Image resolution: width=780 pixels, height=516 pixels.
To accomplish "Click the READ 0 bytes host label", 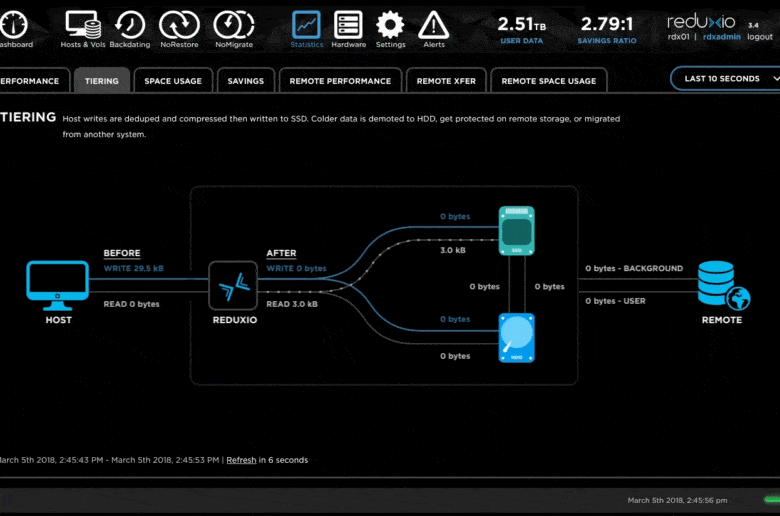I will click(131, 304).
